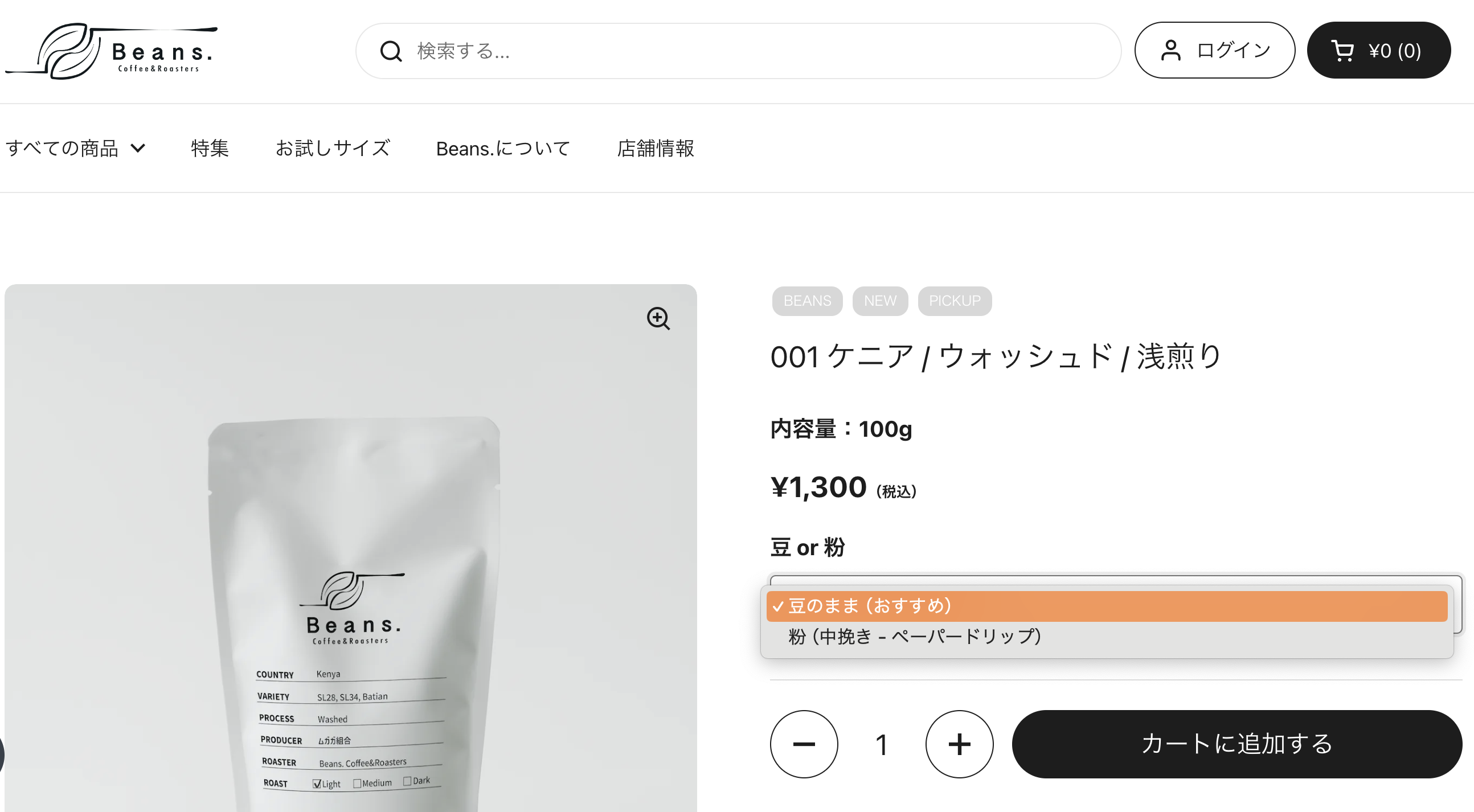Click the PICKUP tag badge
This screenshot has height=812, width=1474.
click(x=955, y=301)
